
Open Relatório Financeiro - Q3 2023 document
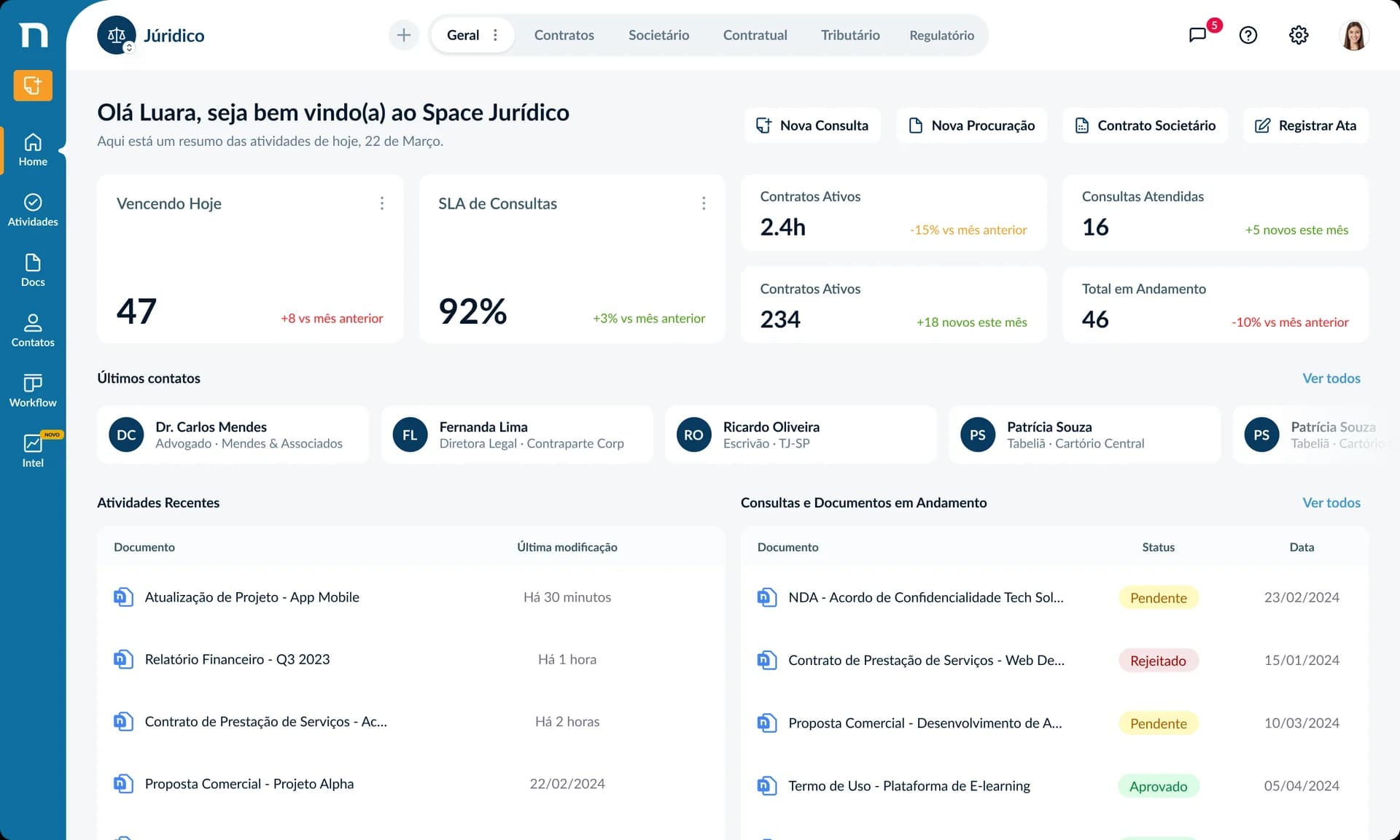[x=237, y=660]
